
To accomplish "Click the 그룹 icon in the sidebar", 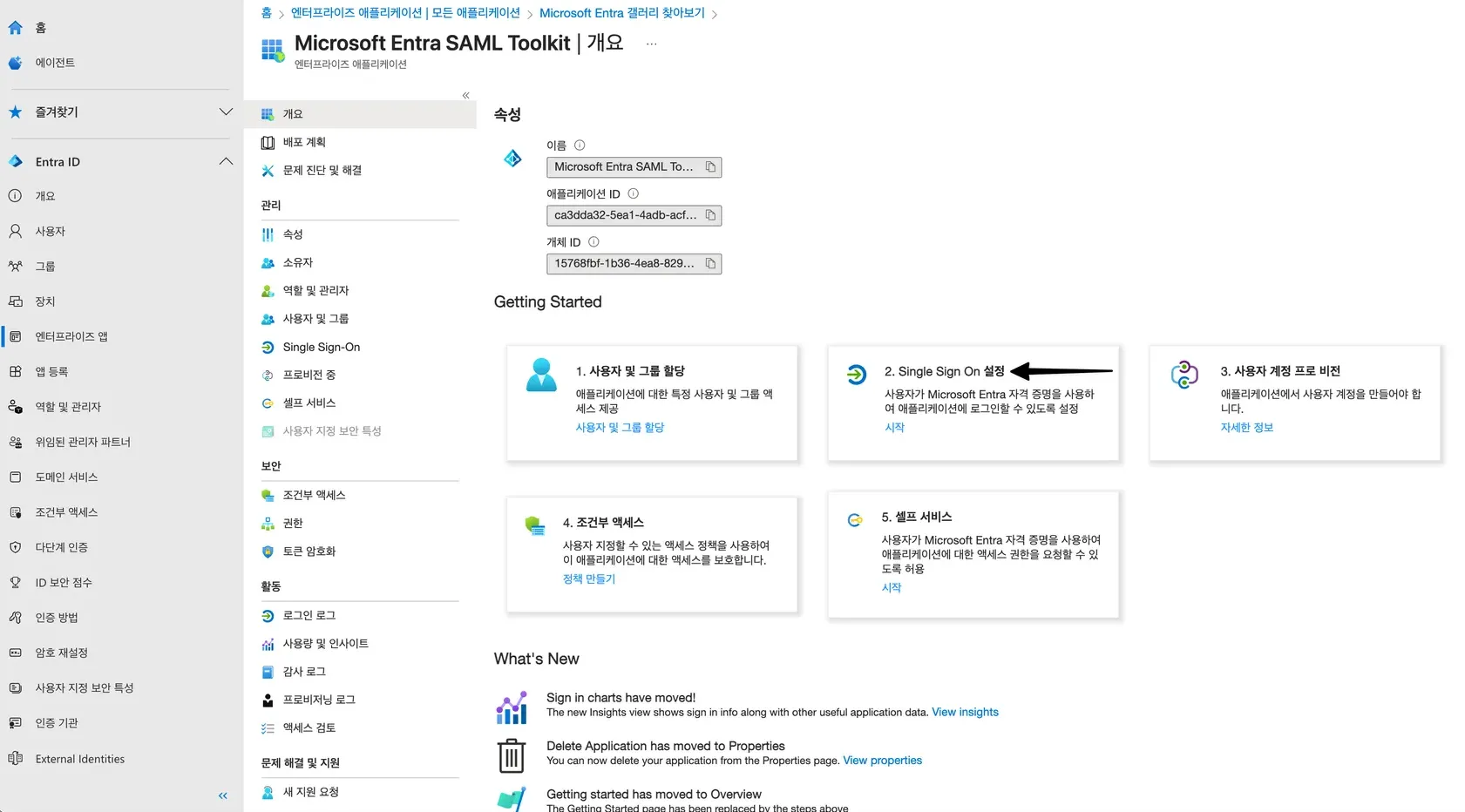I will [x=15, y=267].
